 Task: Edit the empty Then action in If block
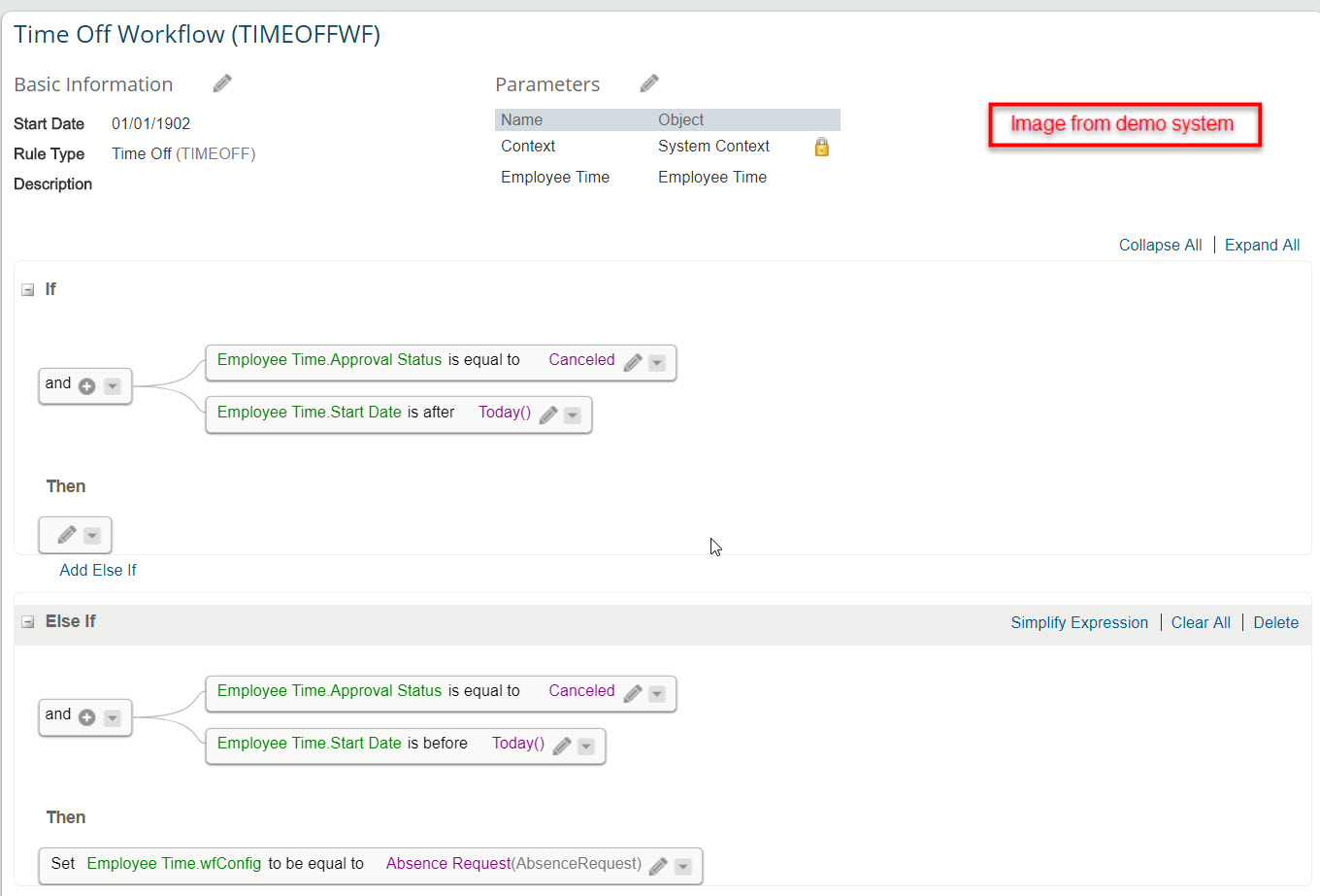tap(67, 535)
